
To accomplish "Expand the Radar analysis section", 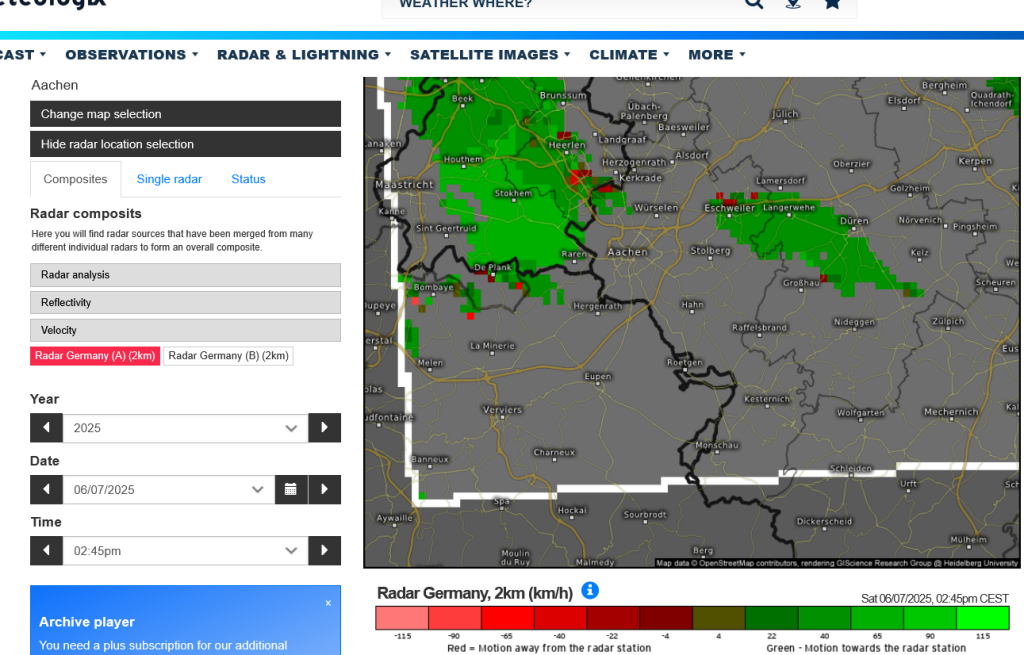I will [185, 275].
